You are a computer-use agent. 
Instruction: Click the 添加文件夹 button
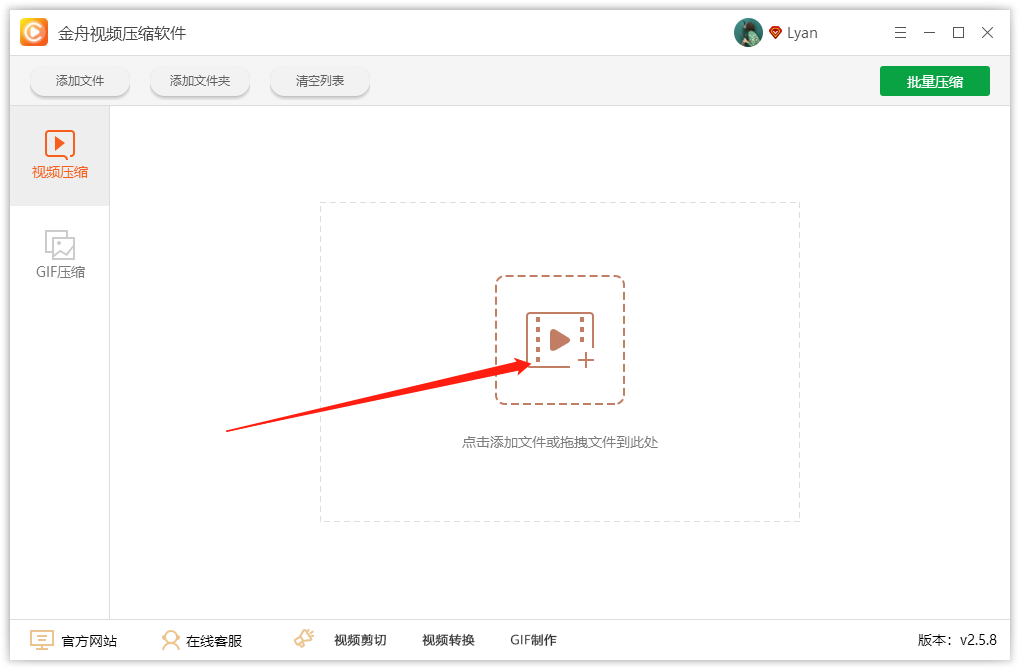[200, 81]
